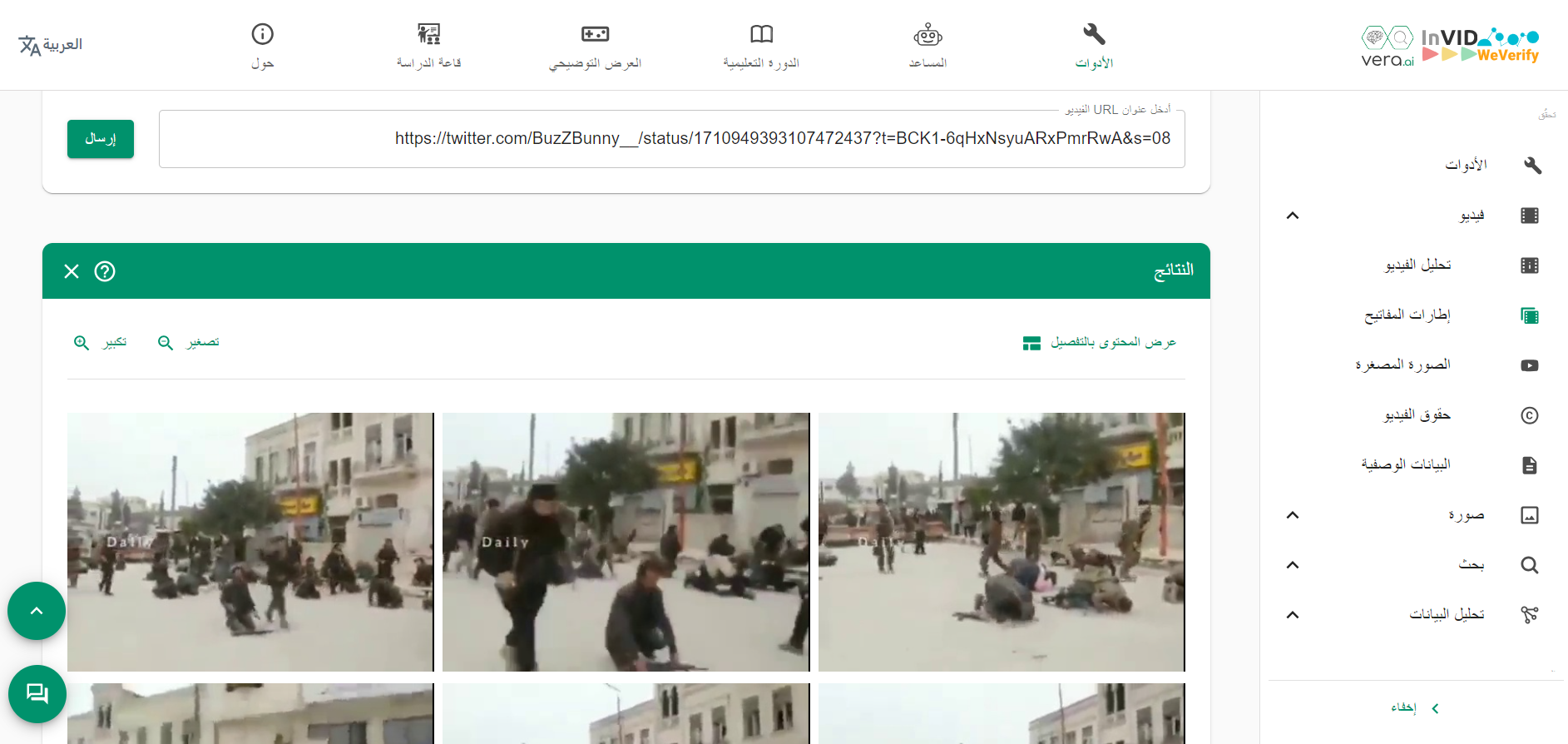Click the البيانات الوصفية document icon
1568x744 pixels.
pos(1530,465)
